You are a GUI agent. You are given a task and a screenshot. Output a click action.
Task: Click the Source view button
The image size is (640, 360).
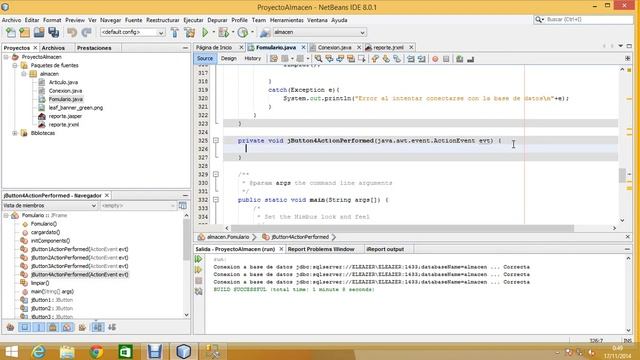click(x=205, y=59)
